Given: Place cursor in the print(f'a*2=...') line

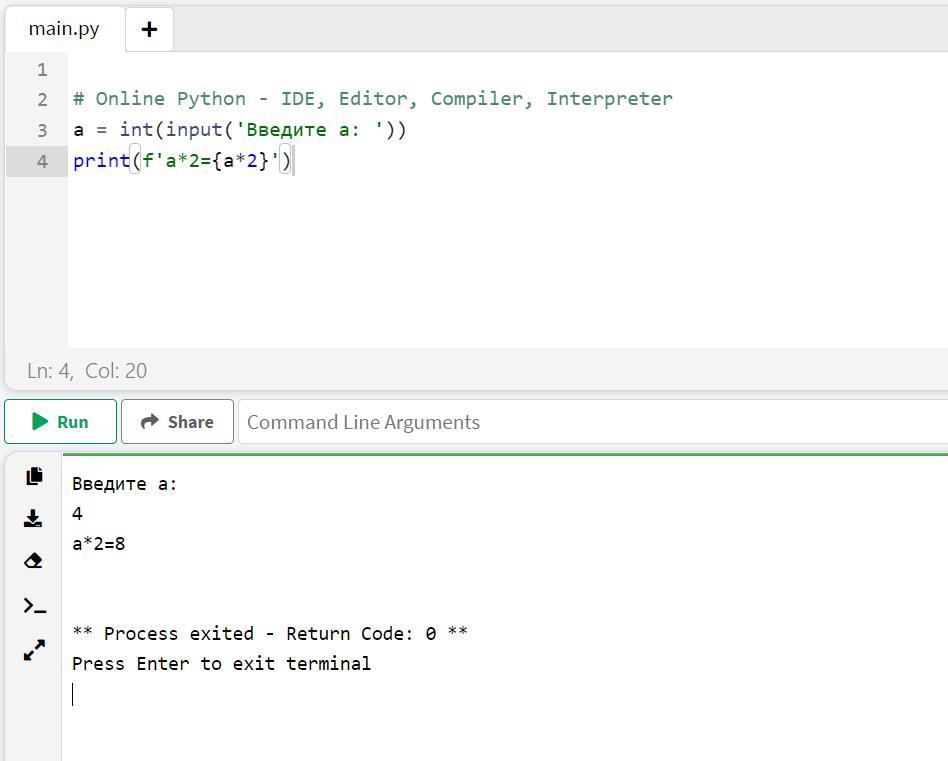Looking at the screenshot, I should [x=182, y=161].
